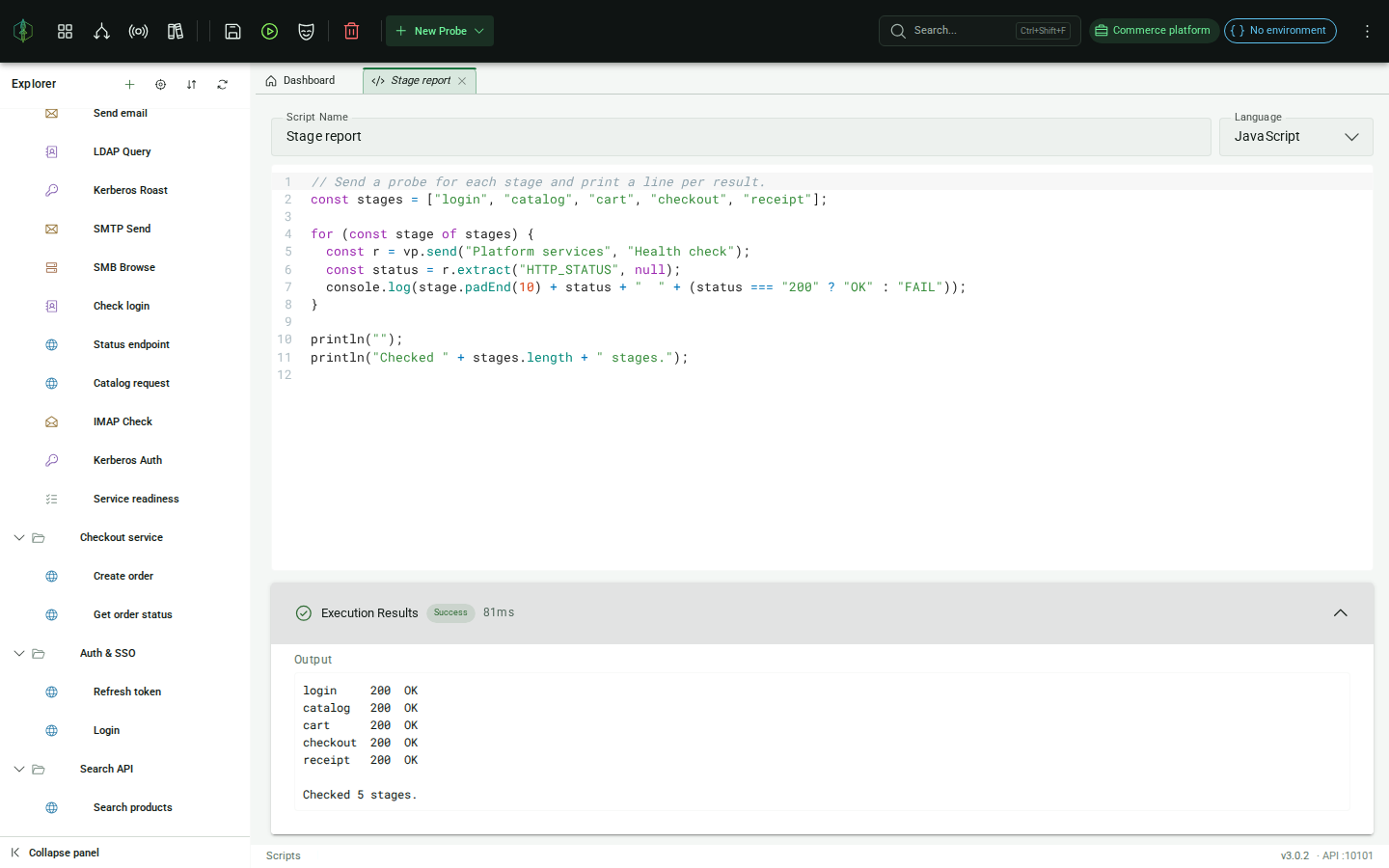Click the Explorer sort arrows icon
Viewport: 1389px width, 868px height.
click(191, 84)
